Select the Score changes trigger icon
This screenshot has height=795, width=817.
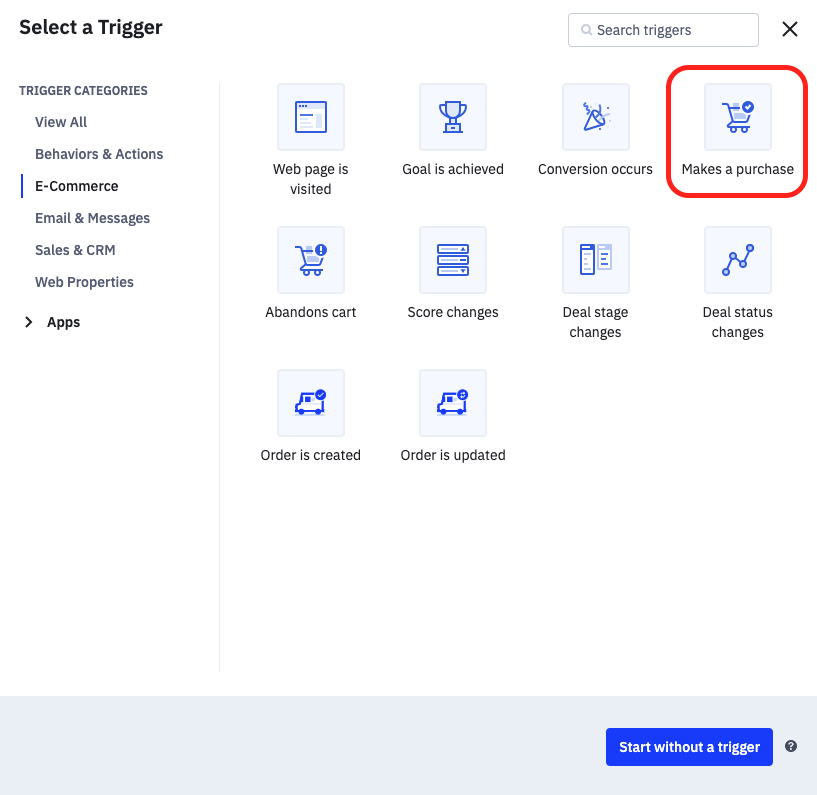453,260
